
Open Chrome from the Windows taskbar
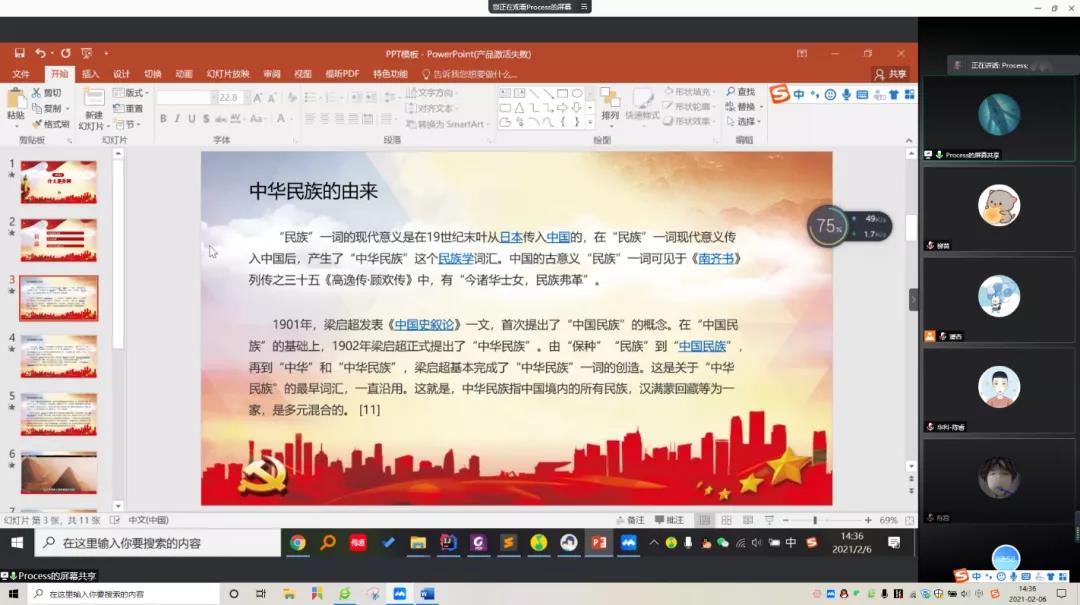(298, 543)
